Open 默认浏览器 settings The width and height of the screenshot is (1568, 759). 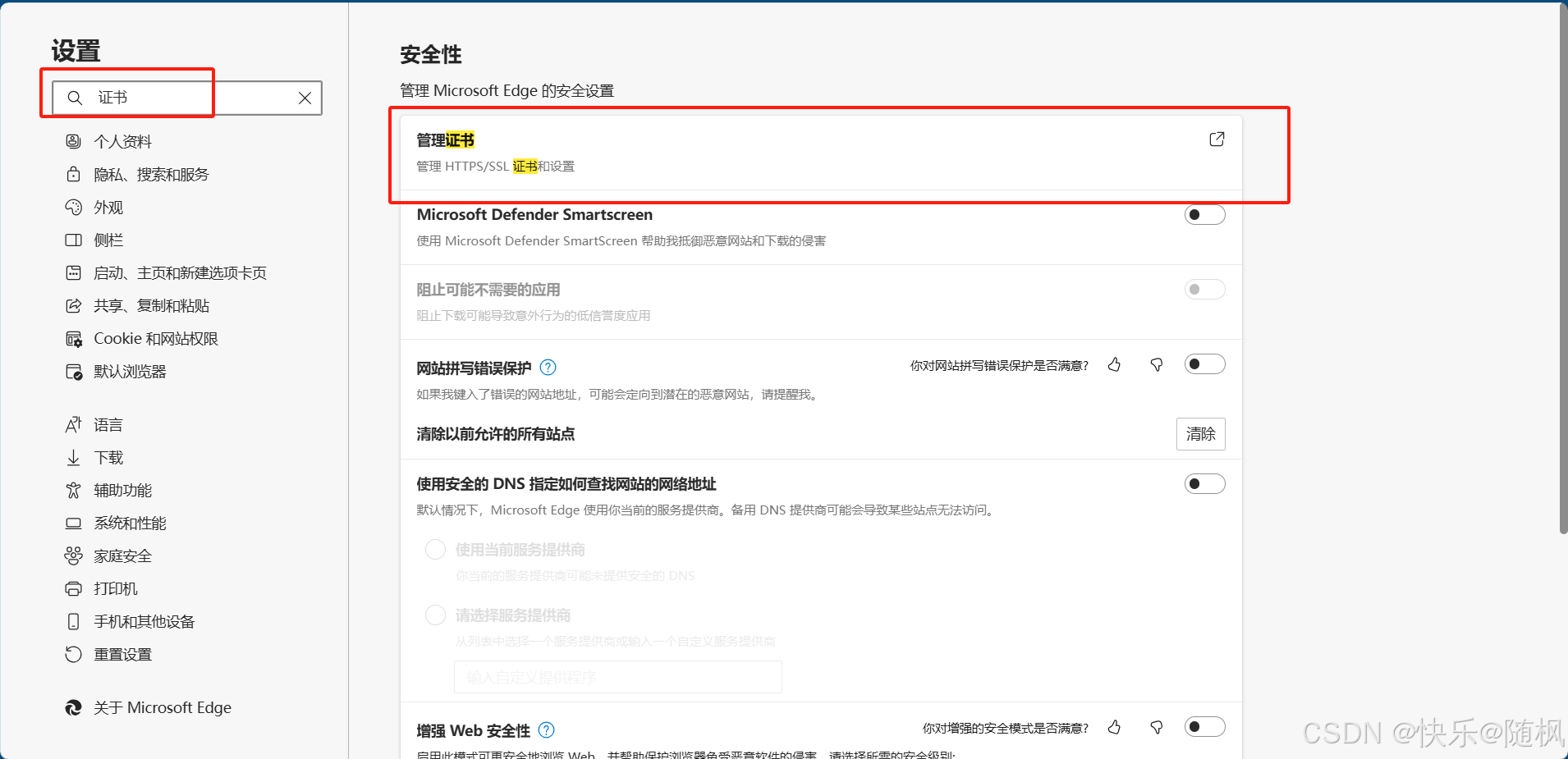130,372
